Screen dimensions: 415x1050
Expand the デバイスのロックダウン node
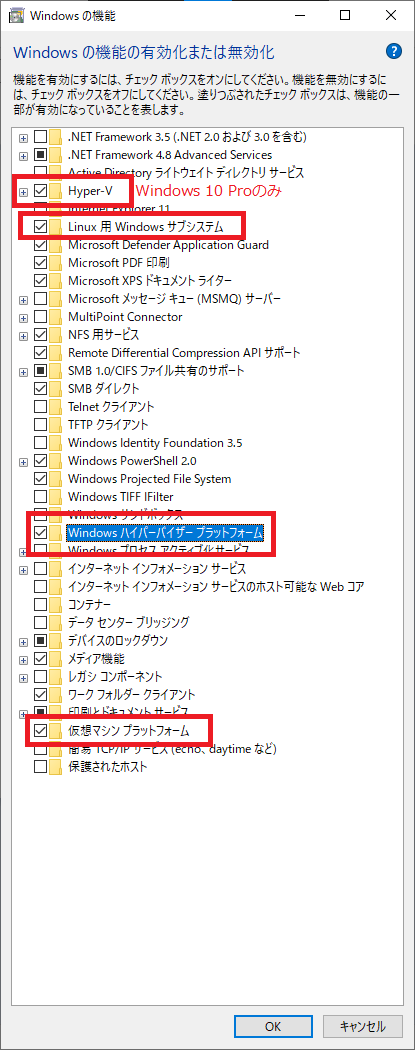coord(23,642)
